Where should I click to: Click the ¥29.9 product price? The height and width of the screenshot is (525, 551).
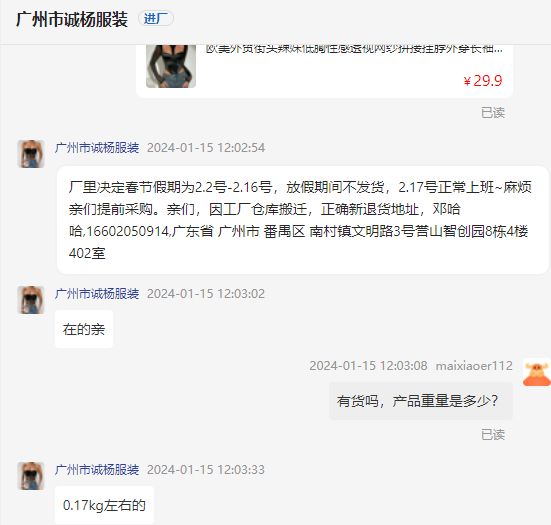coord(482,81)
